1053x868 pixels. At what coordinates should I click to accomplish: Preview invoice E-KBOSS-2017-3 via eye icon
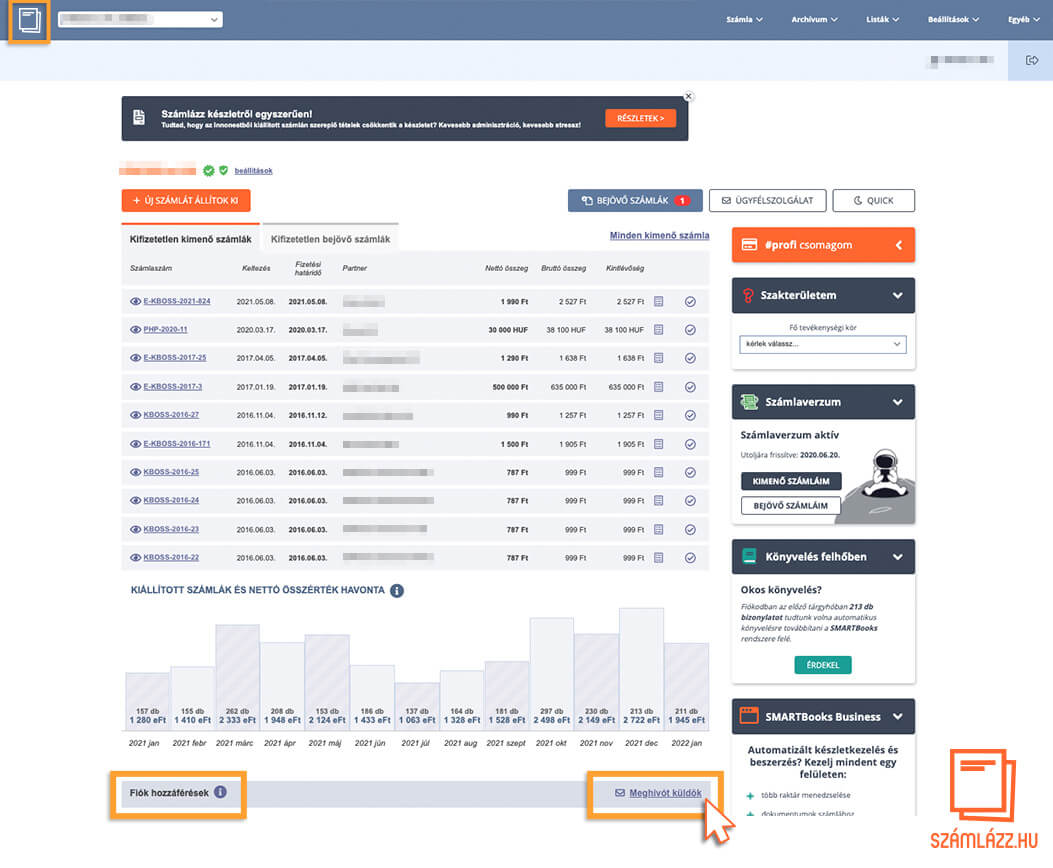click(136, 386)
